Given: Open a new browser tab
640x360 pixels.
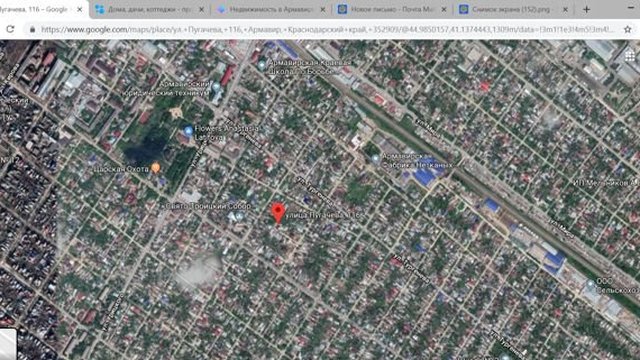Looking at the screenshot, I should click(587, 9).
